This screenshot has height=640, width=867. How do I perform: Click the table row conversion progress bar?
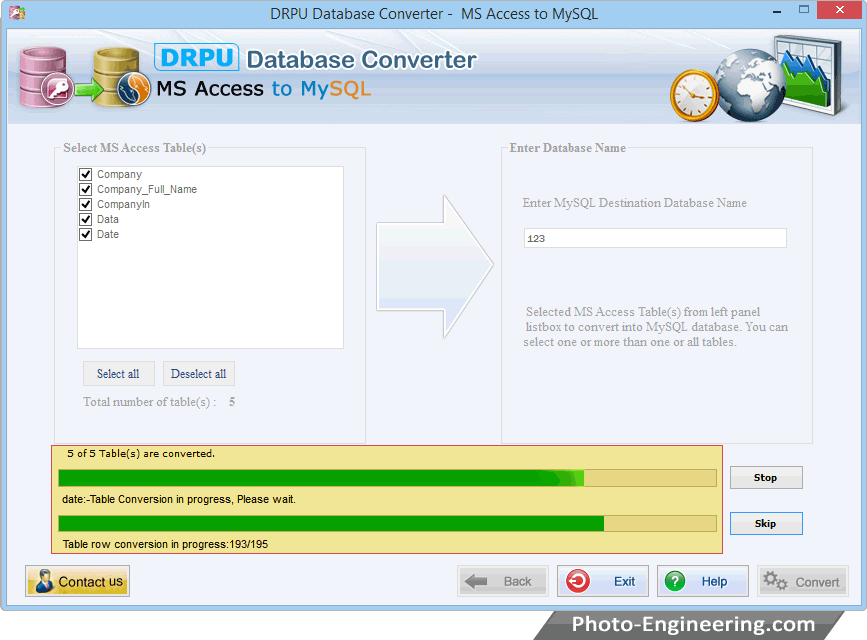(388, 523)
